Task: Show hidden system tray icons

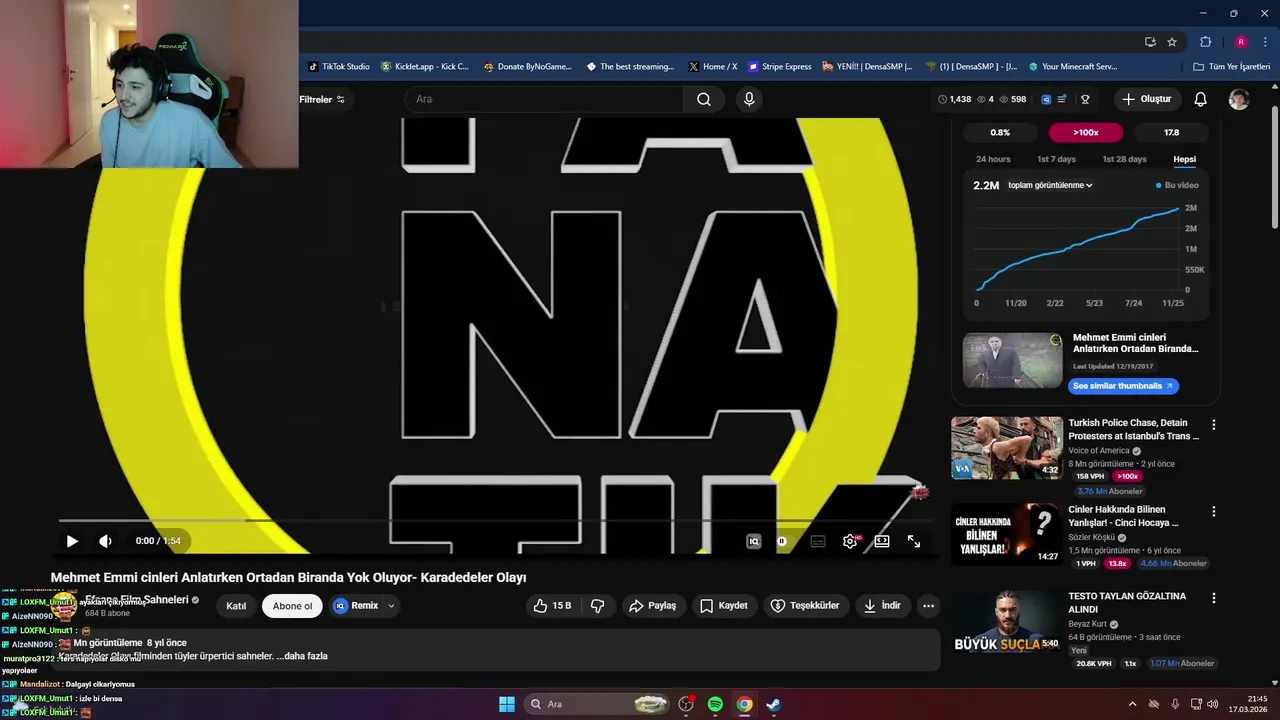Action: tap(1132, 704)
